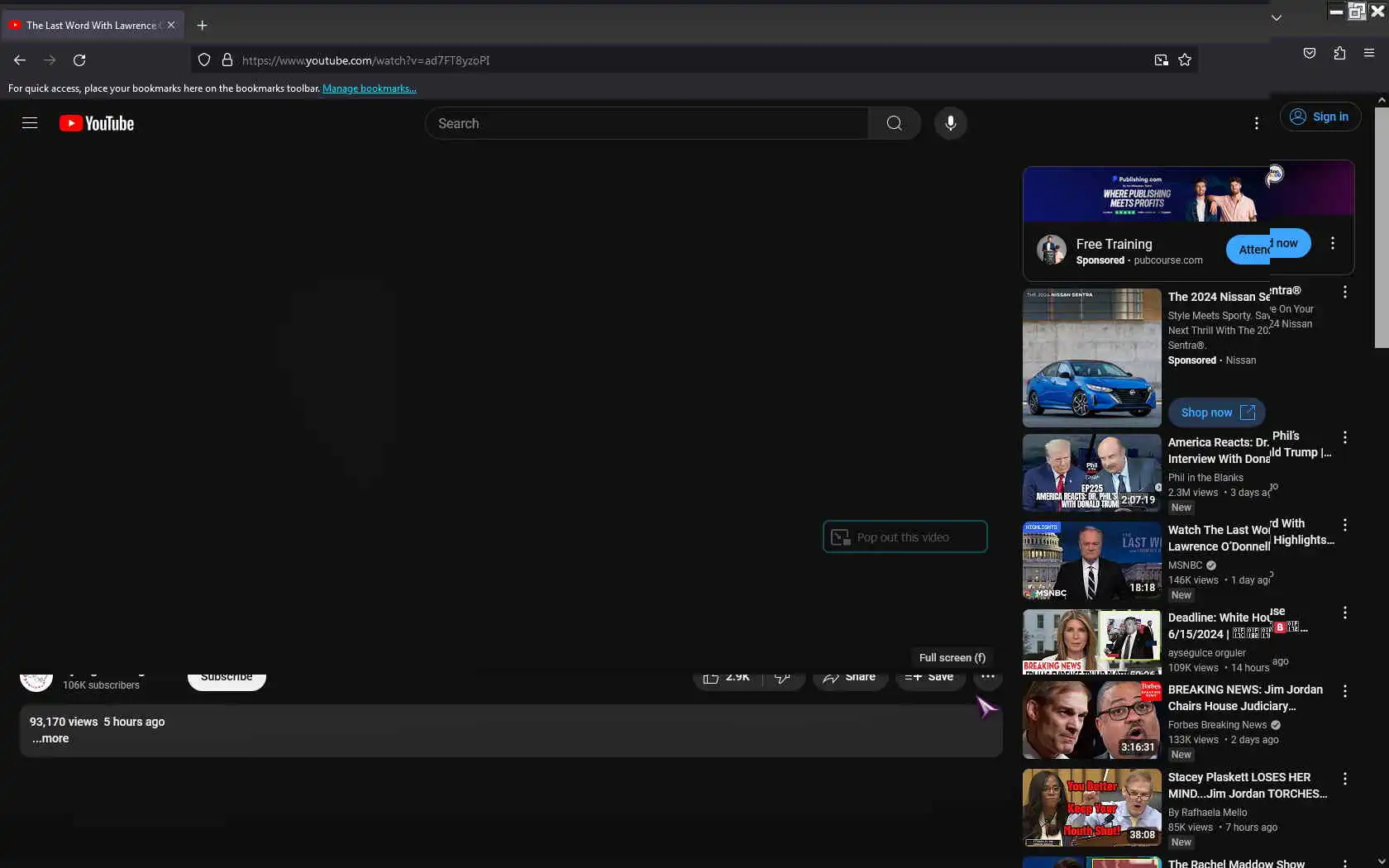Click Phil in the Blanks channel name
Viewport: 1389px width, 868px height.
coord(1205,478)
